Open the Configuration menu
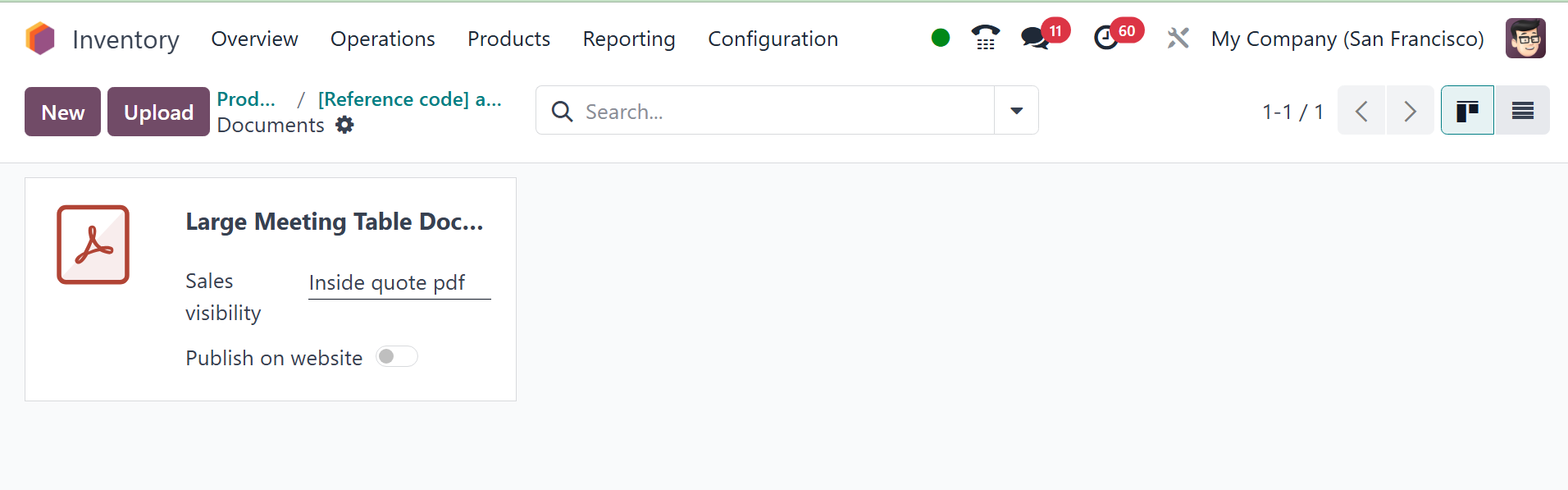1568x490 pixels. pos(773,39)
